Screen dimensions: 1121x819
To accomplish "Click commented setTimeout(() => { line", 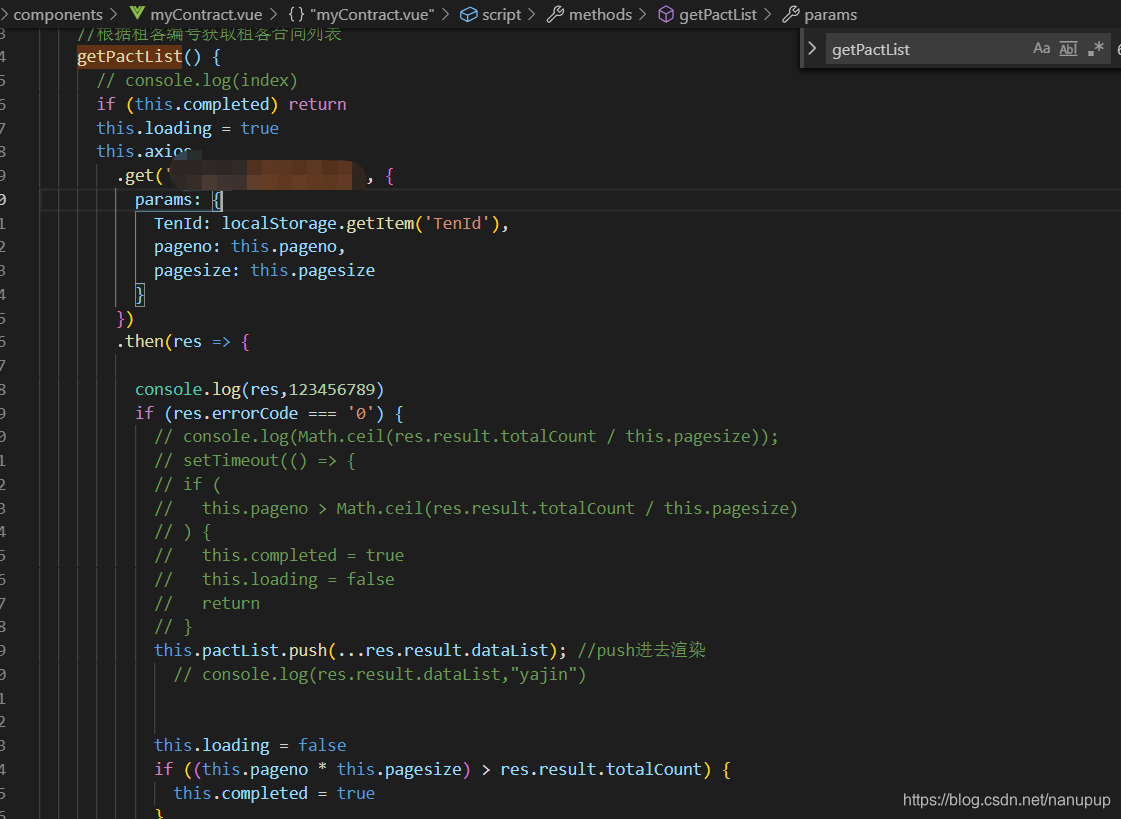I will (x=255, y=460).
